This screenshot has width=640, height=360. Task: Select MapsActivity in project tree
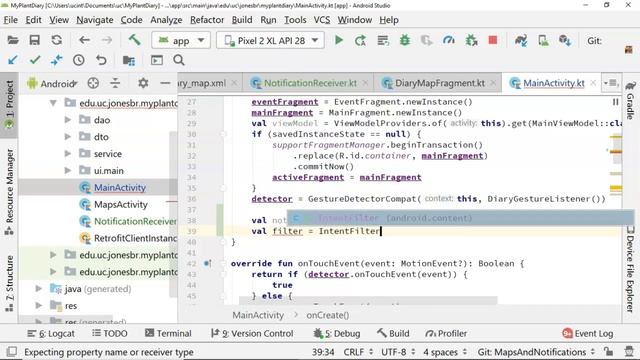coord(121,204)
